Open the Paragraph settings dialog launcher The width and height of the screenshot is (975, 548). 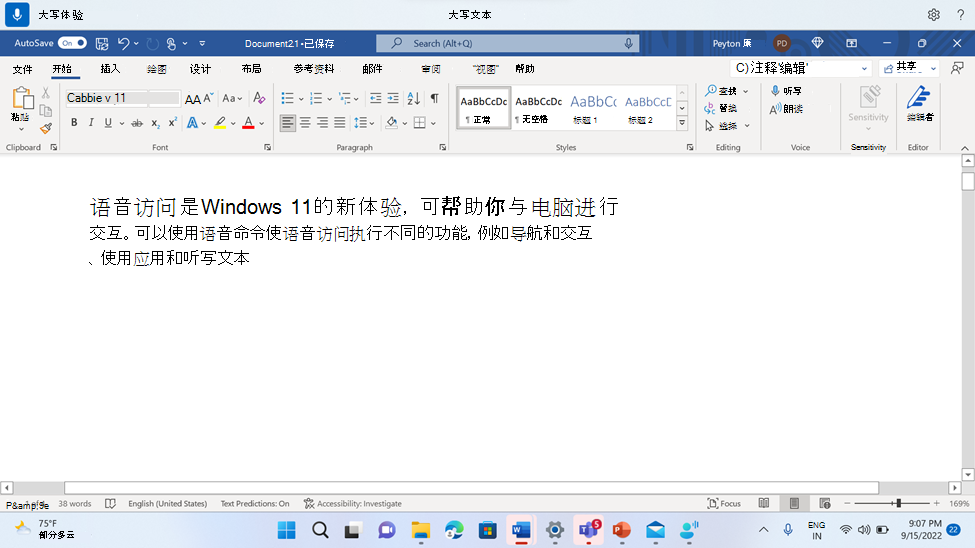[443, 147]
